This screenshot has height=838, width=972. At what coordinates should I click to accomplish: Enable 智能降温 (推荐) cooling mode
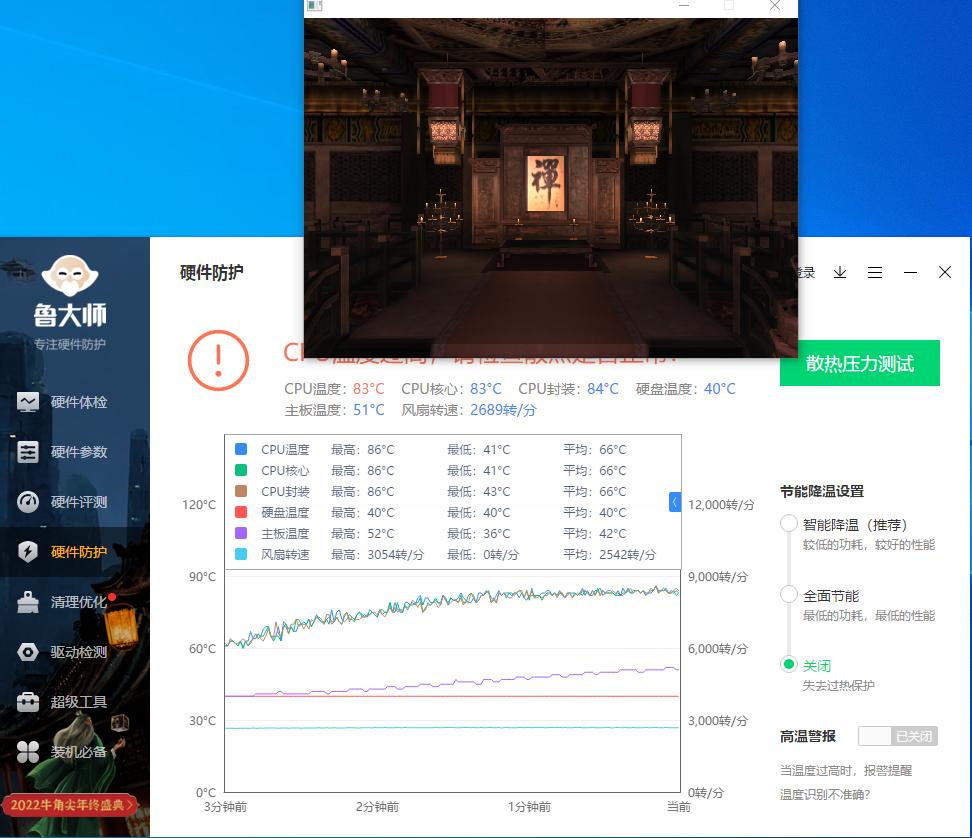click(x=790, y=524)
